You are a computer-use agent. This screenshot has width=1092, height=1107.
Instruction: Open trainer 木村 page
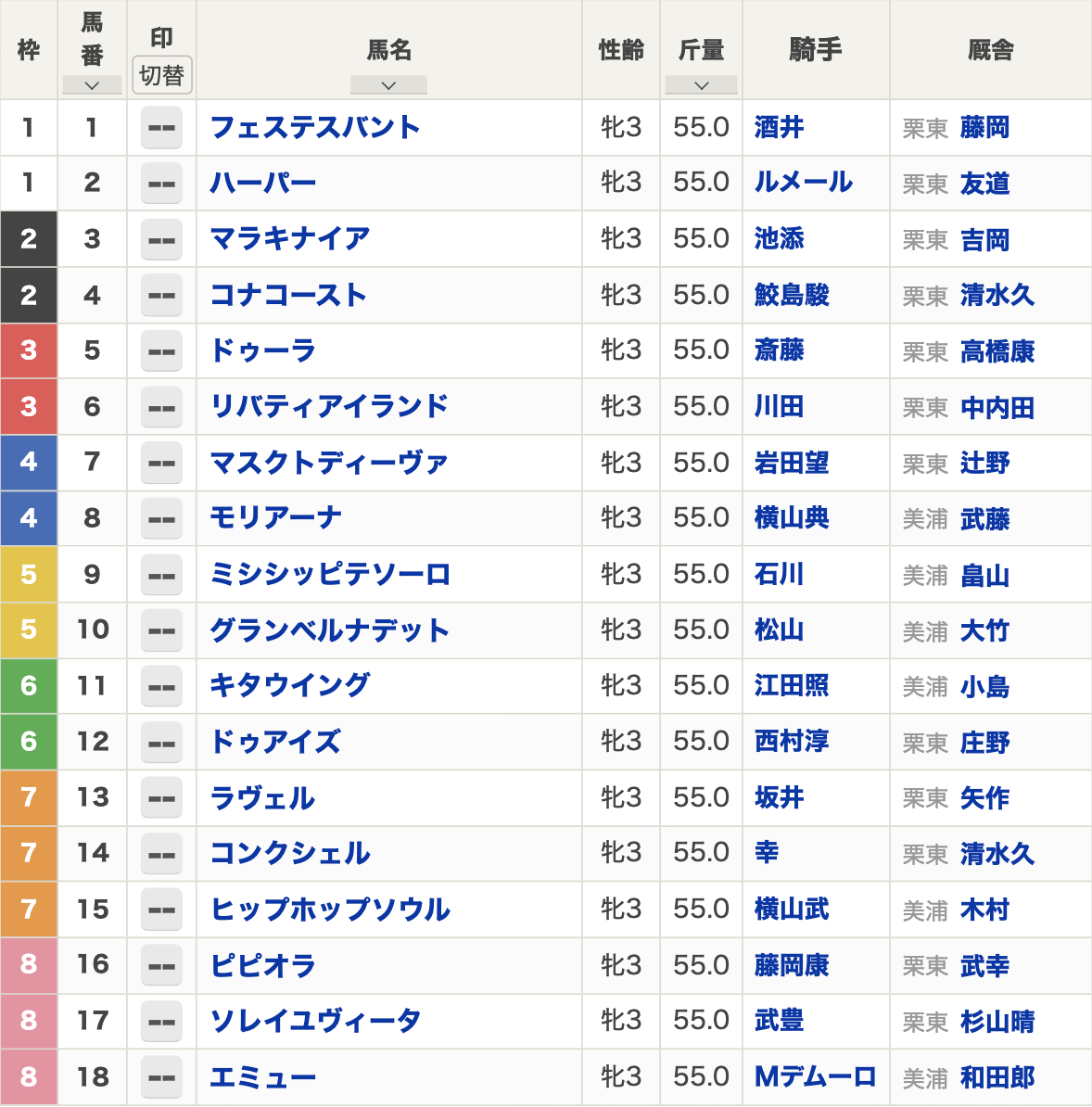click(x=984, y=910)
